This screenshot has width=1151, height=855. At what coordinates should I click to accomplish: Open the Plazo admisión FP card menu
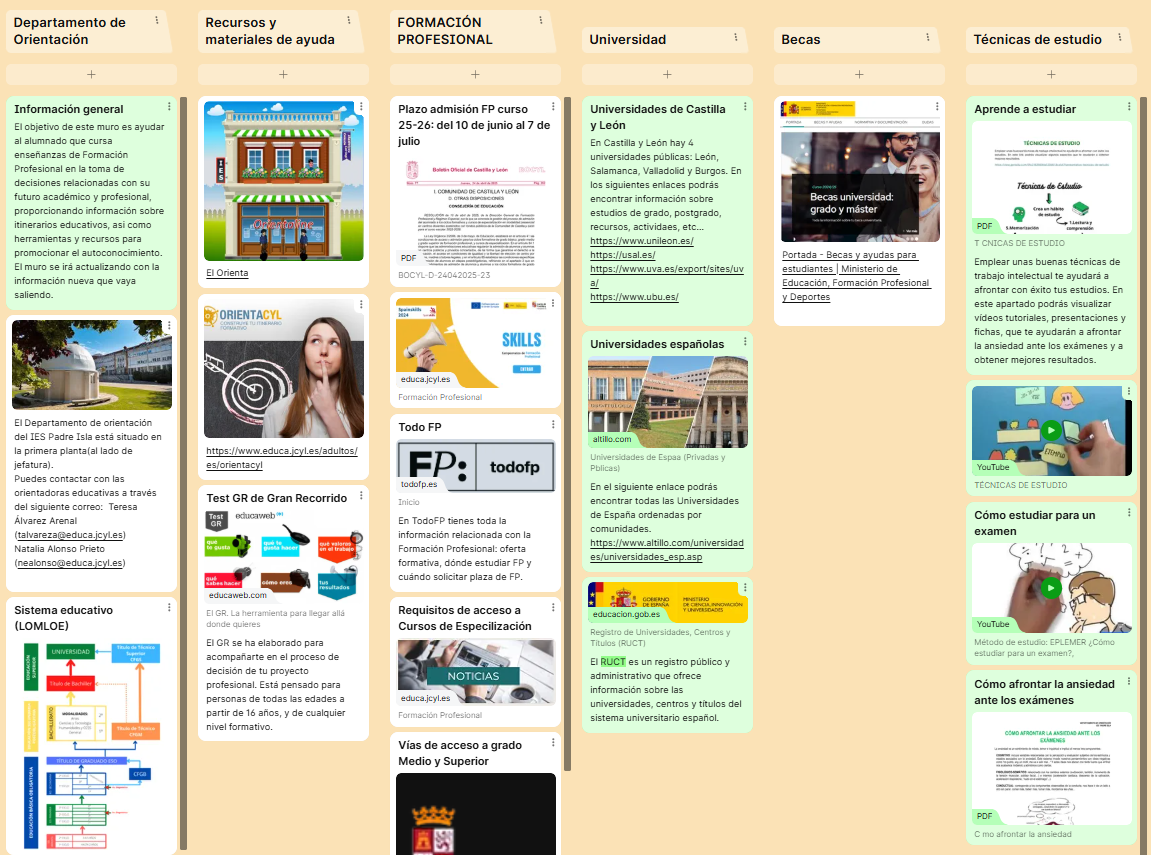(x=553, y=107)
